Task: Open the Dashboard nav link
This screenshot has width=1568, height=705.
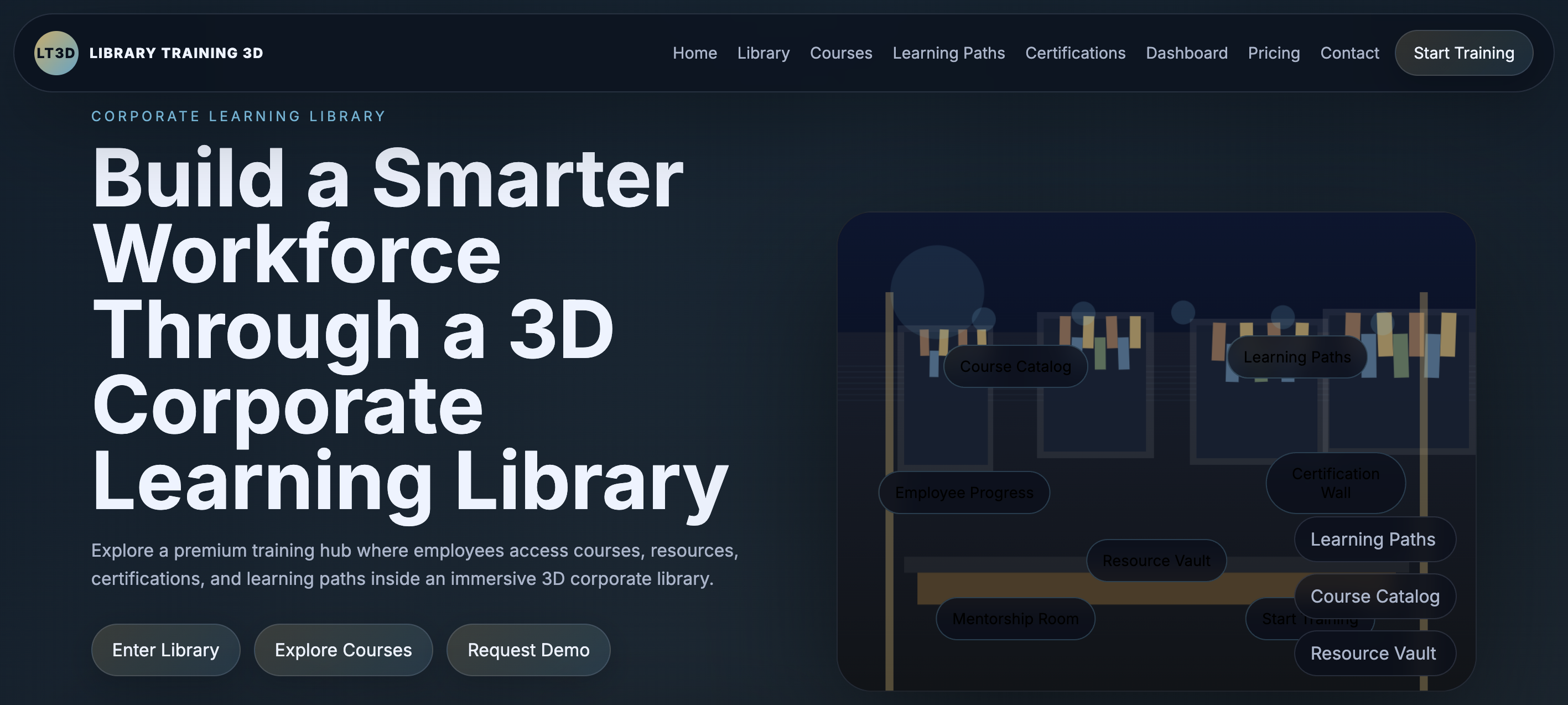Action: pos(1186,53)
